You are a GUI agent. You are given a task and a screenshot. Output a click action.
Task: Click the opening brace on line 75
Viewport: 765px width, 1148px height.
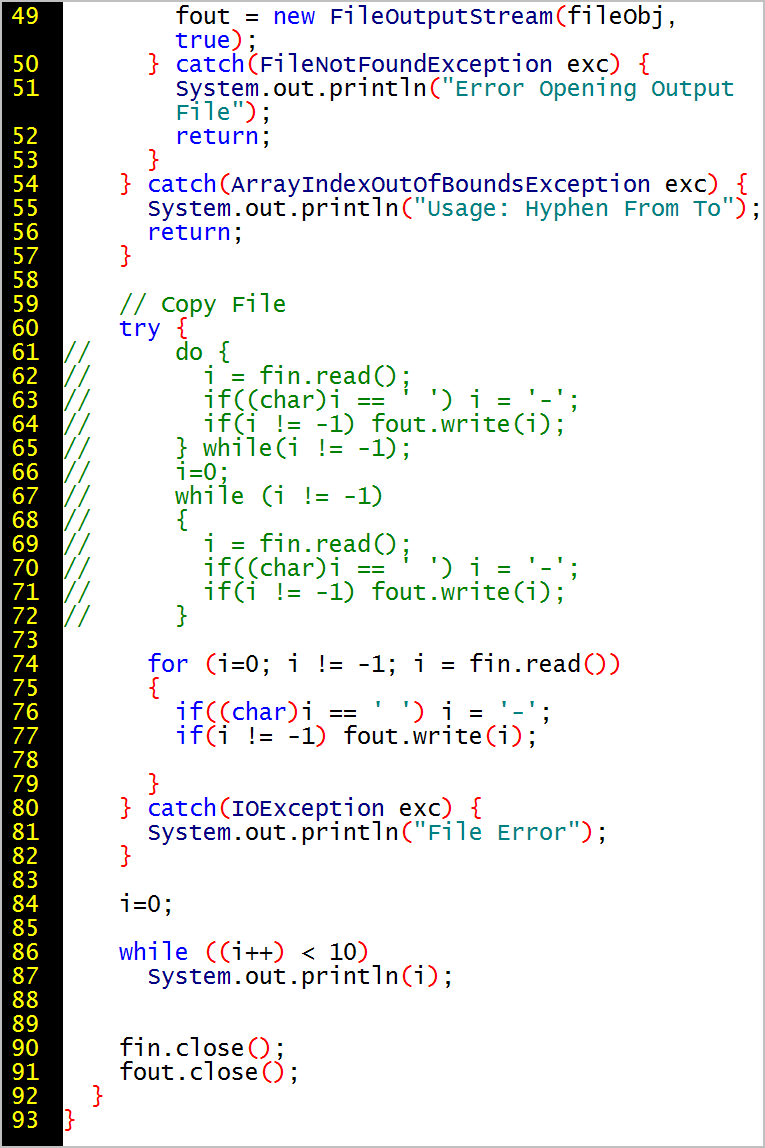point(154,688)
